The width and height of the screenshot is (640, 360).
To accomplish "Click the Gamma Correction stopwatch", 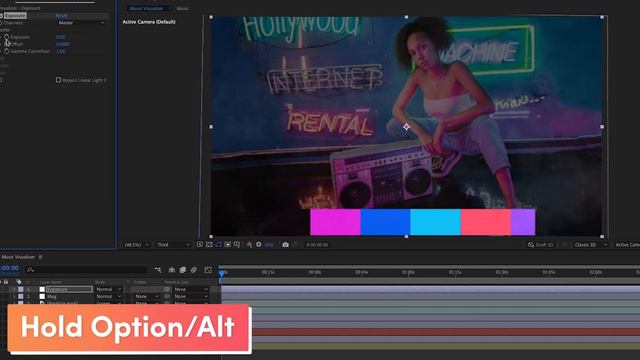I will point(7,51).
